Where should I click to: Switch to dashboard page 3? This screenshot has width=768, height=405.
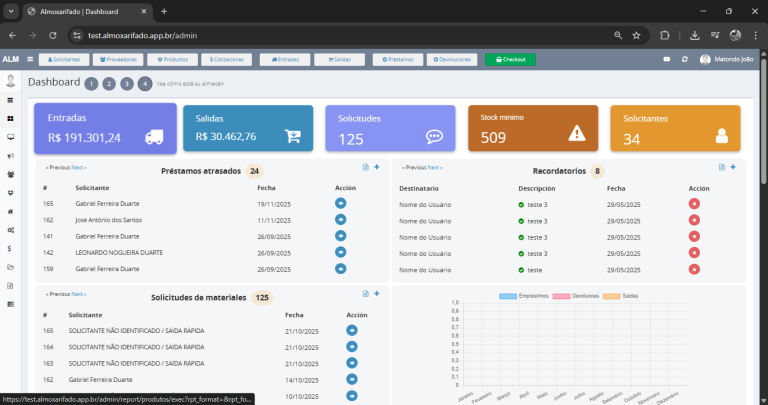[x=127, y=84]
